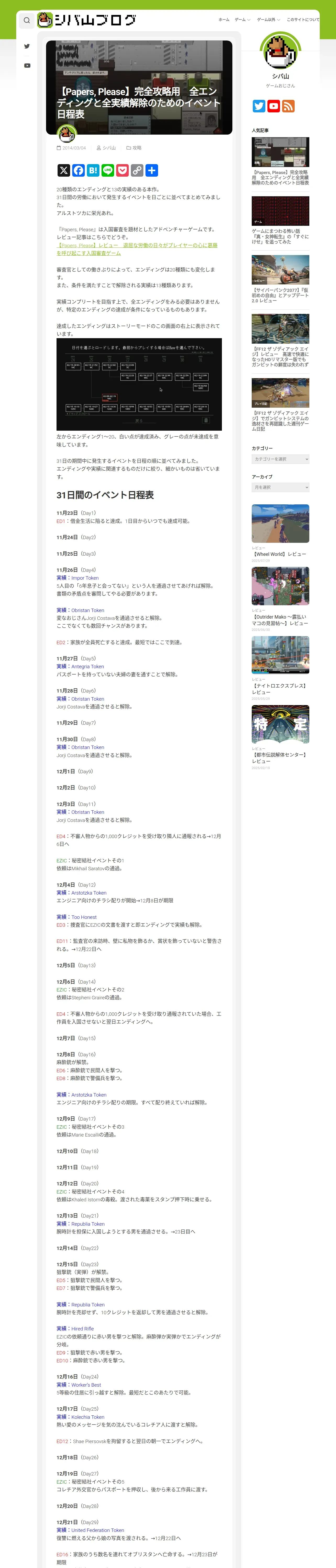
Task: Click the 実績：United Federation Token entry
Action: pyautogui.click(x=90, y=1530)
